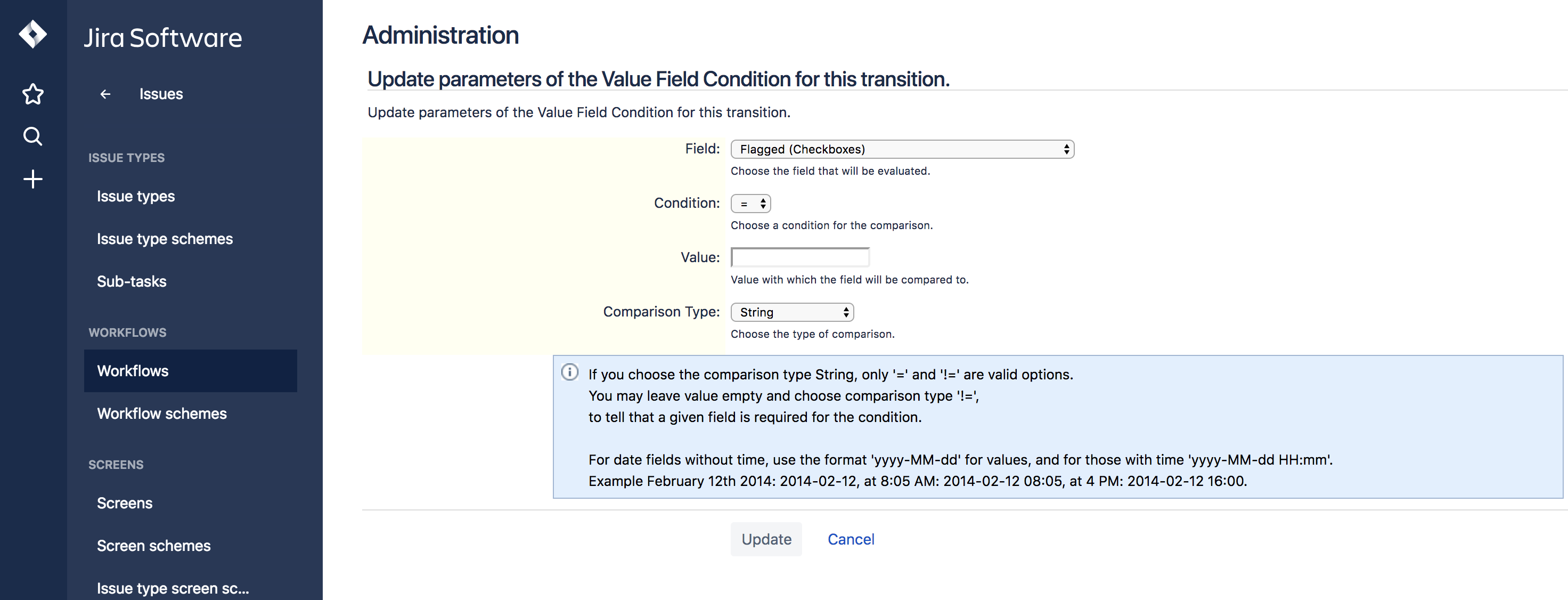Open search with the magnifier icon

click(x=32, y=136)
